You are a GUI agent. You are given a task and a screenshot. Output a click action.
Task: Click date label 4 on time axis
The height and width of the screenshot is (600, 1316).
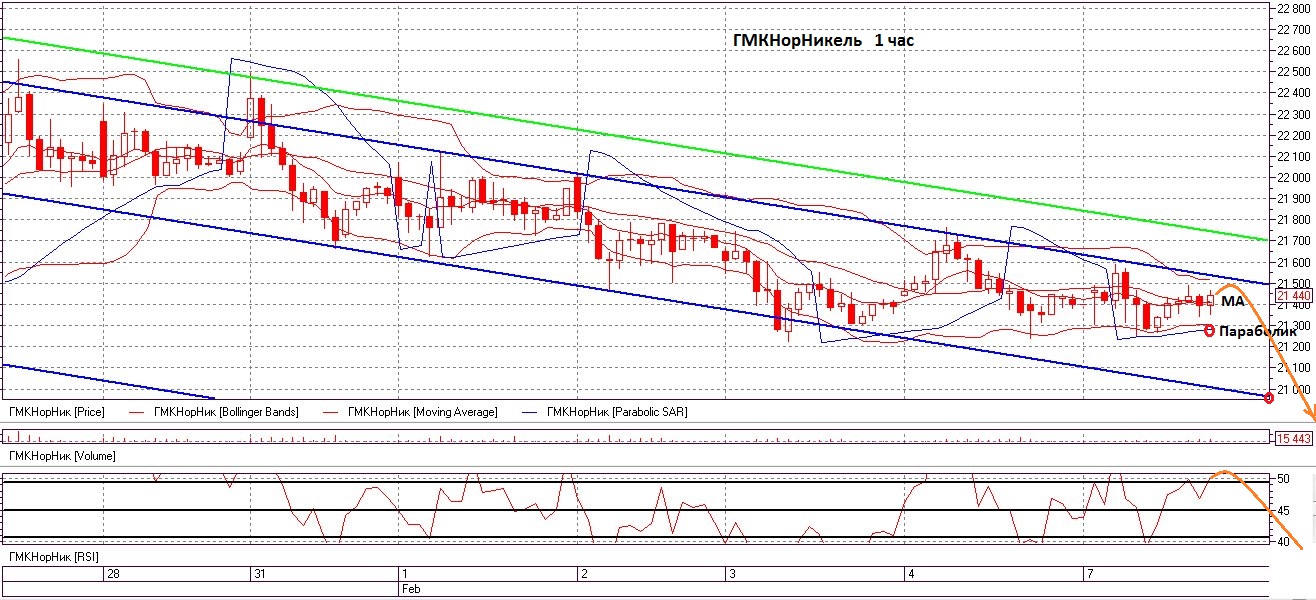(x=911, y=574)
